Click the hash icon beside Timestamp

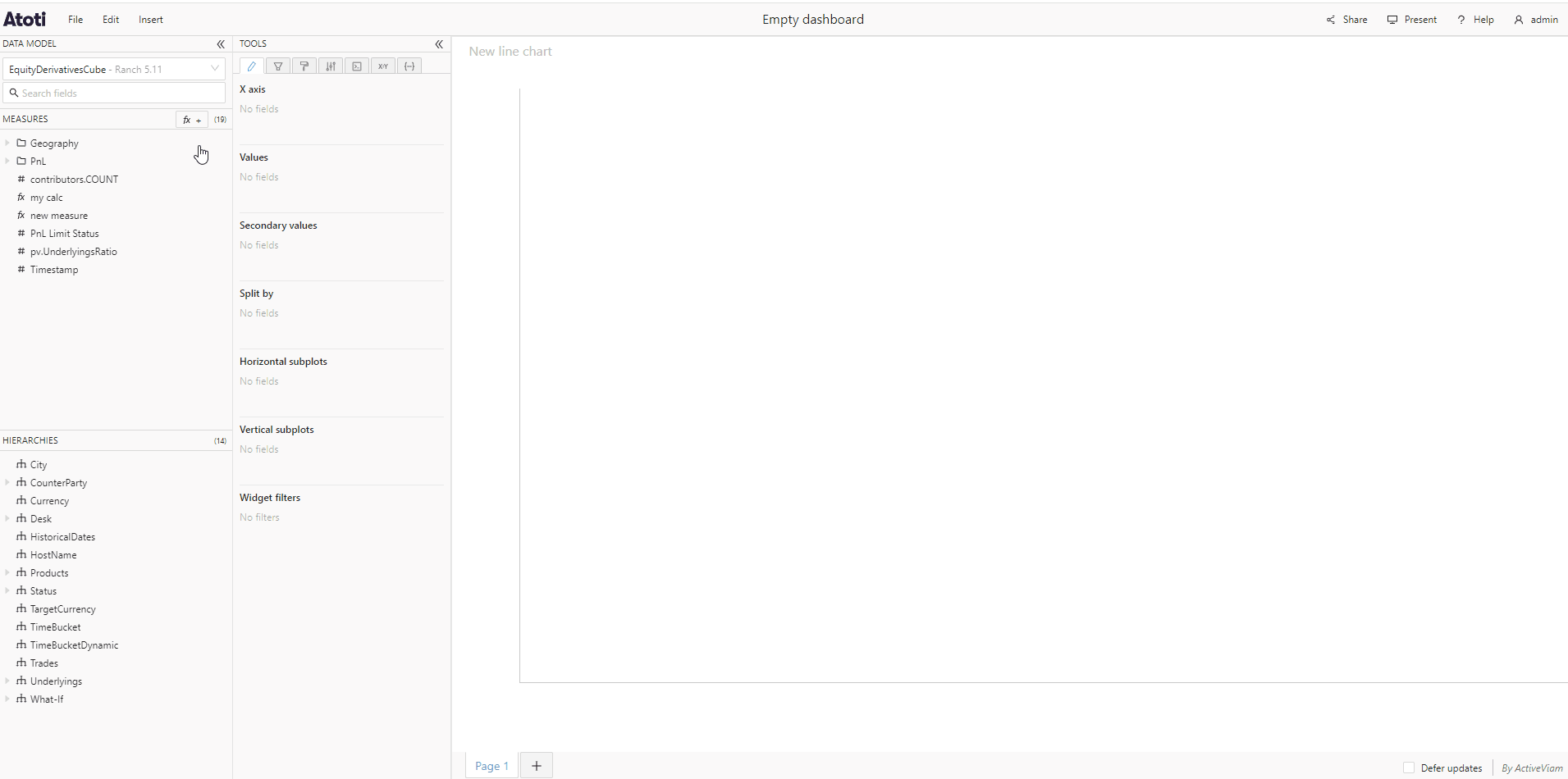pos(21,269)
